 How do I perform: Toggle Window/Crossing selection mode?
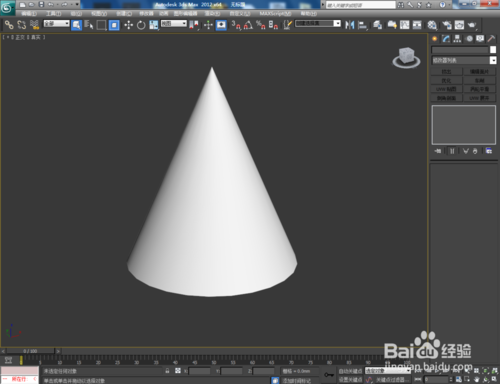[x=114, y=25]
